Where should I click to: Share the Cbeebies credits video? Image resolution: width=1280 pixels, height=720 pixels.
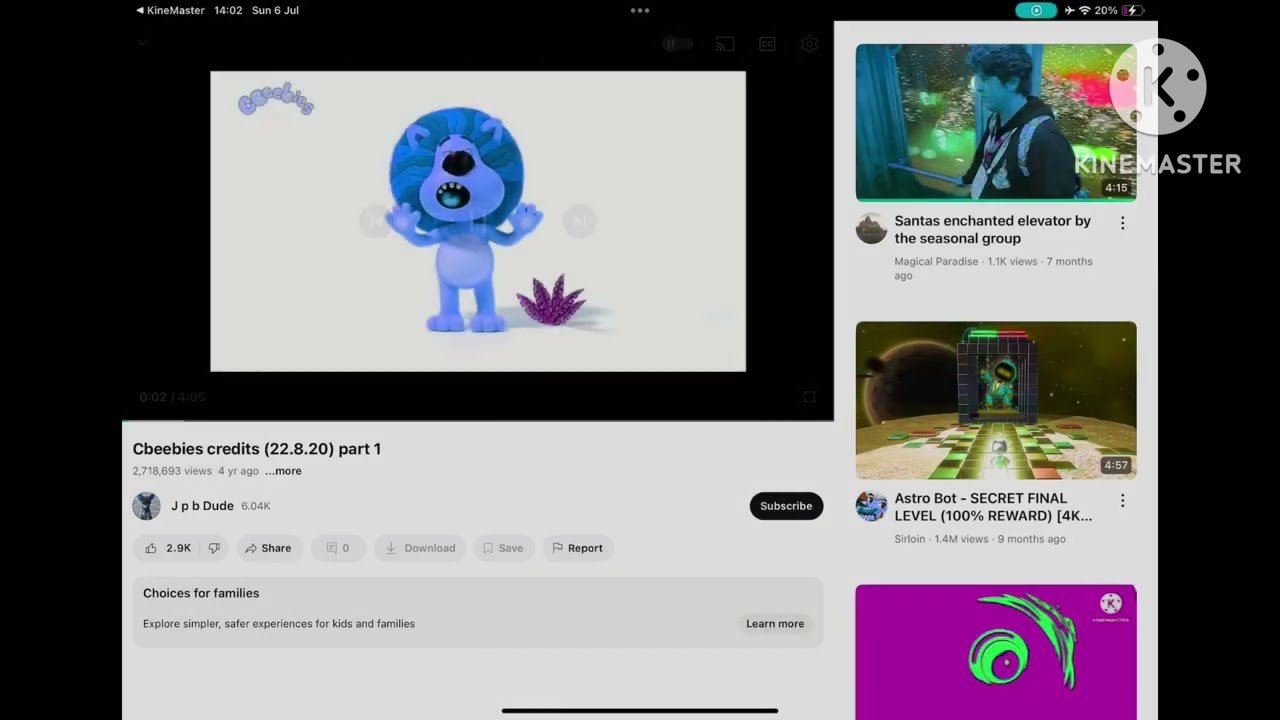(269, 548)
